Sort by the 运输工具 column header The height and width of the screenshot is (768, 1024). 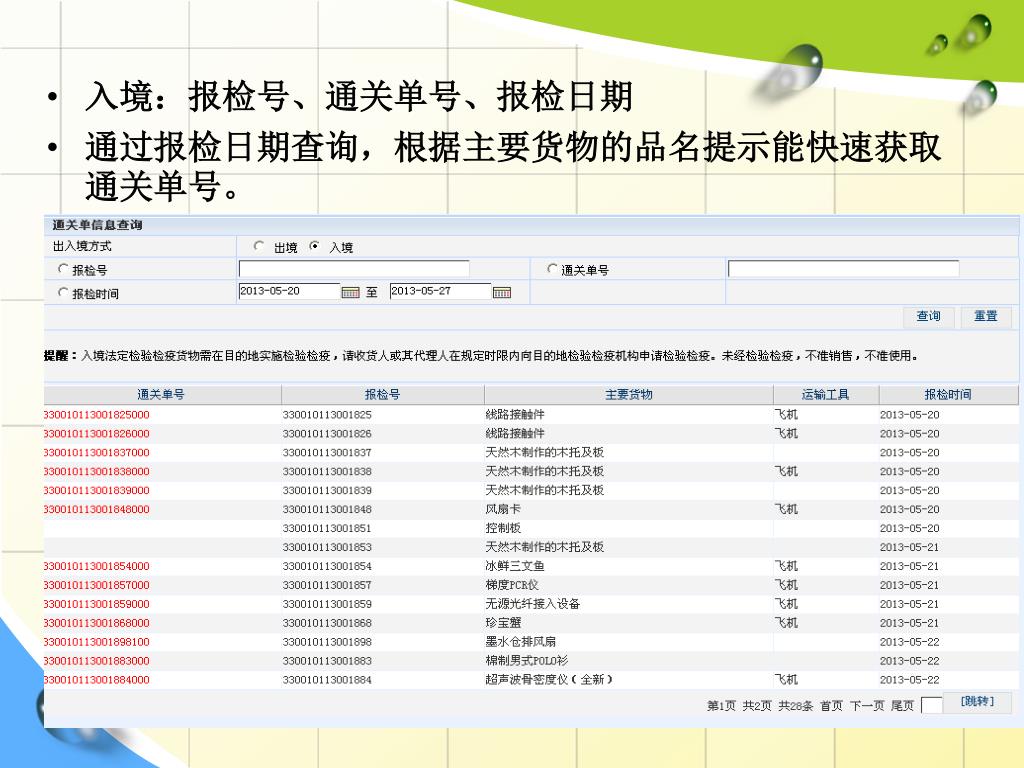point(826,394)
